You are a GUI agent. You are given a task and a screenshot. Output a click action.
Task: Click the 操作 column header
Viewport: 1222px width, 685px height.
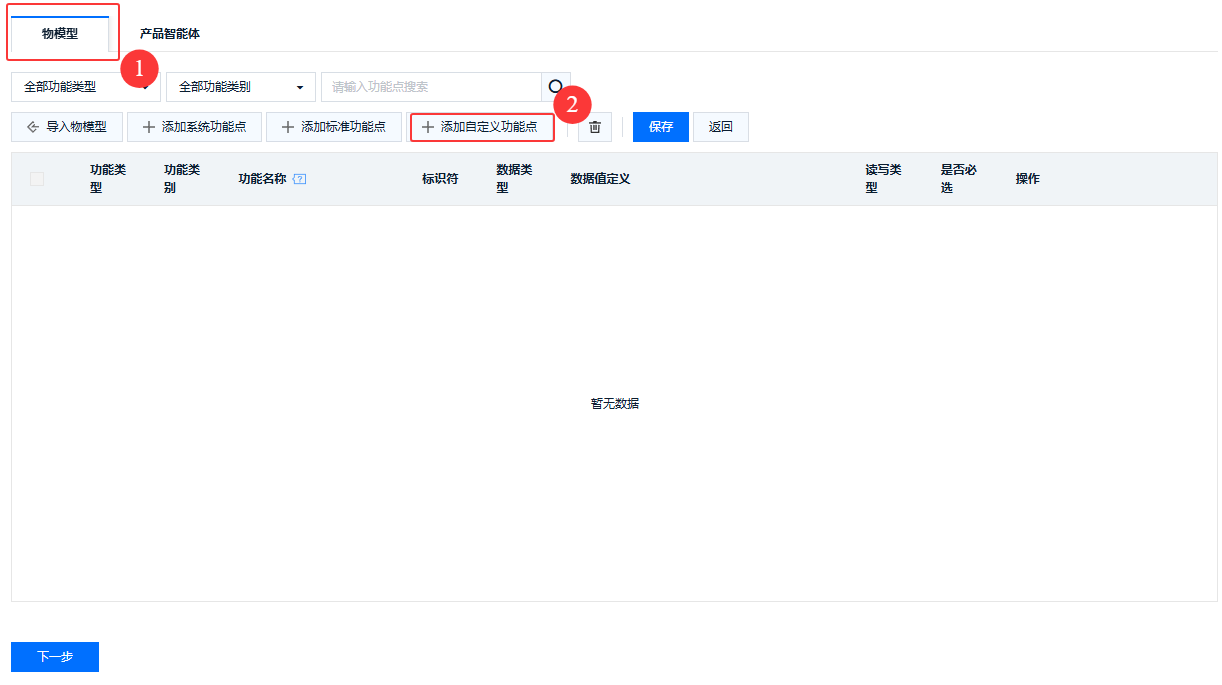(1027, 179)
